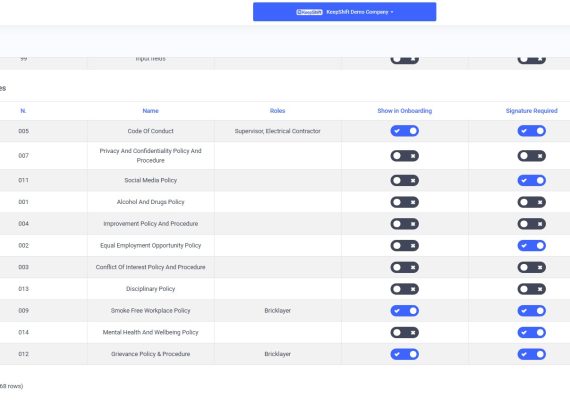
Task: Click number 014 in the table
Action: (x=23, y=332)
